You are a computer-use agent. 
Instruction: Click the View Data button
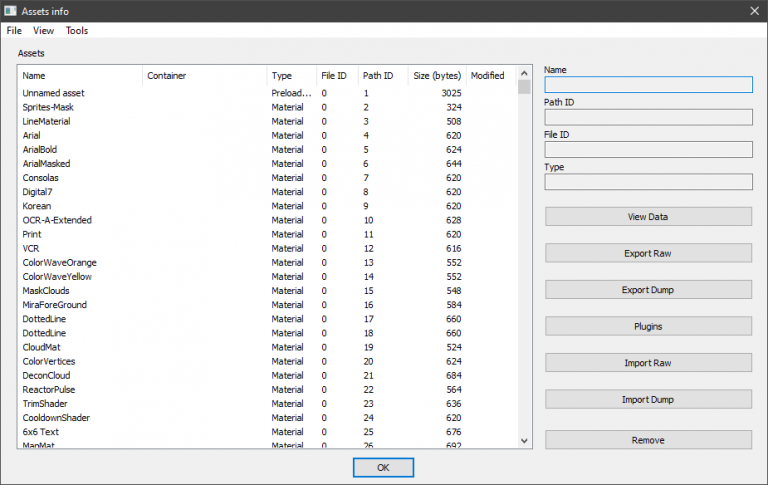tap(648, 217)
